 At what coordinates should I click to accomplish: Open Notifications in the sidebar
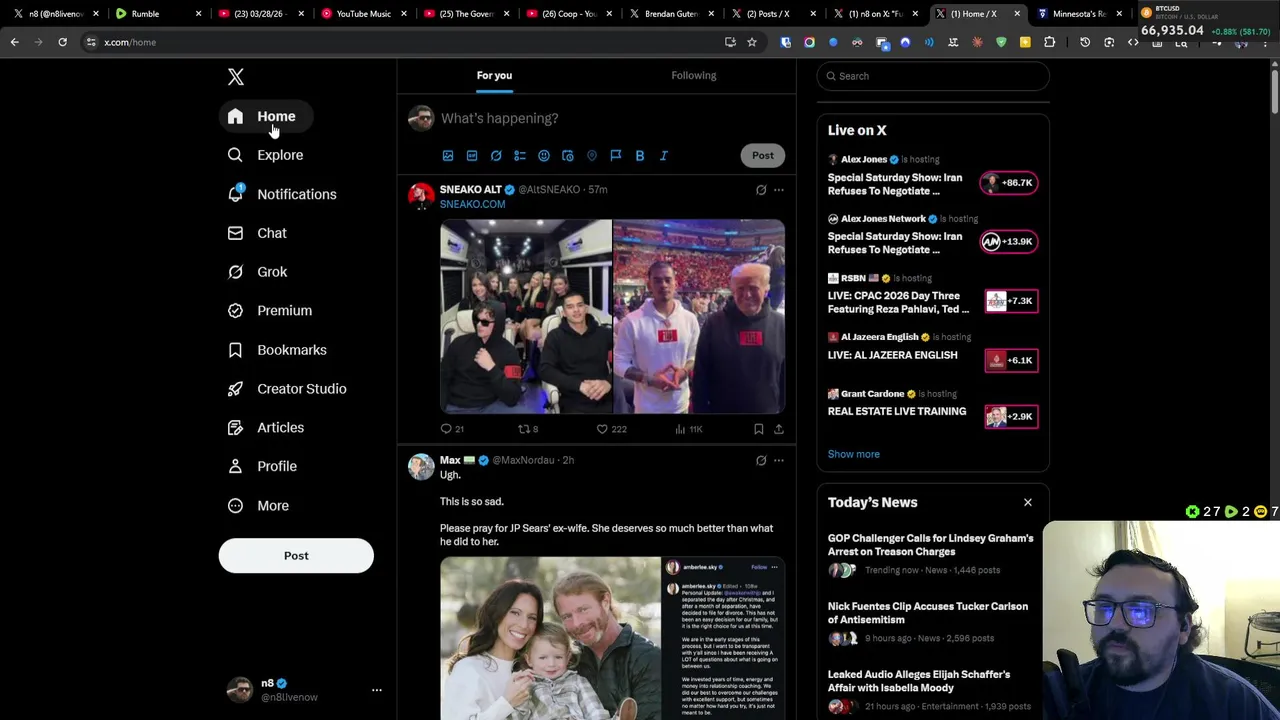tap(282, 194)
